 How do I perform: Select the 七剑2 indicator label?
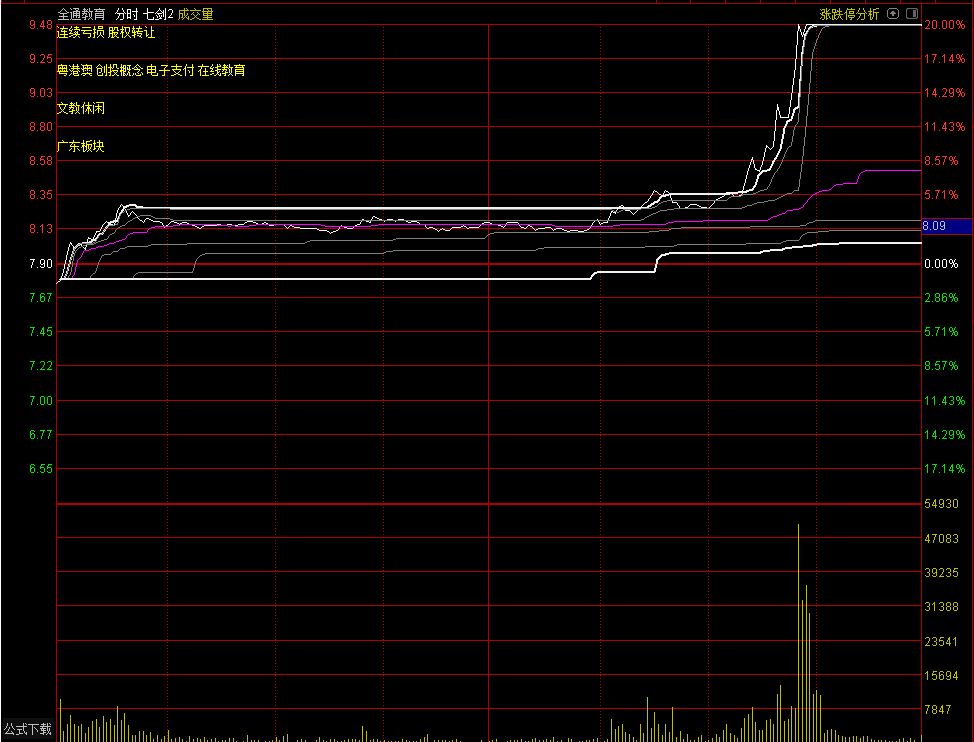158,14
